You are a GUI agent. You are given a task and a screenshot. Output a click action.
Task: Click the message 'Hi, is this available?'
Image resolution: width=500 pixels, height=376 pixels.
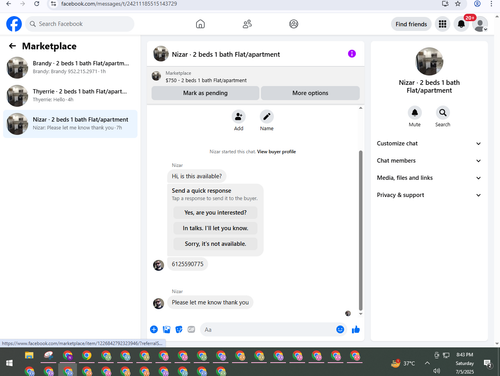(196, 176)
